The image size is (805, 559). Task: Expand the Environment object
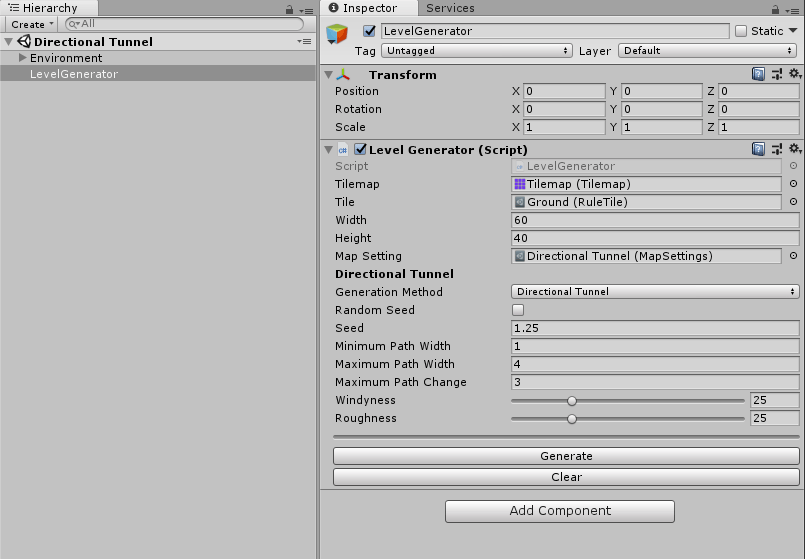pyautogui.click(x=22, y=57)
